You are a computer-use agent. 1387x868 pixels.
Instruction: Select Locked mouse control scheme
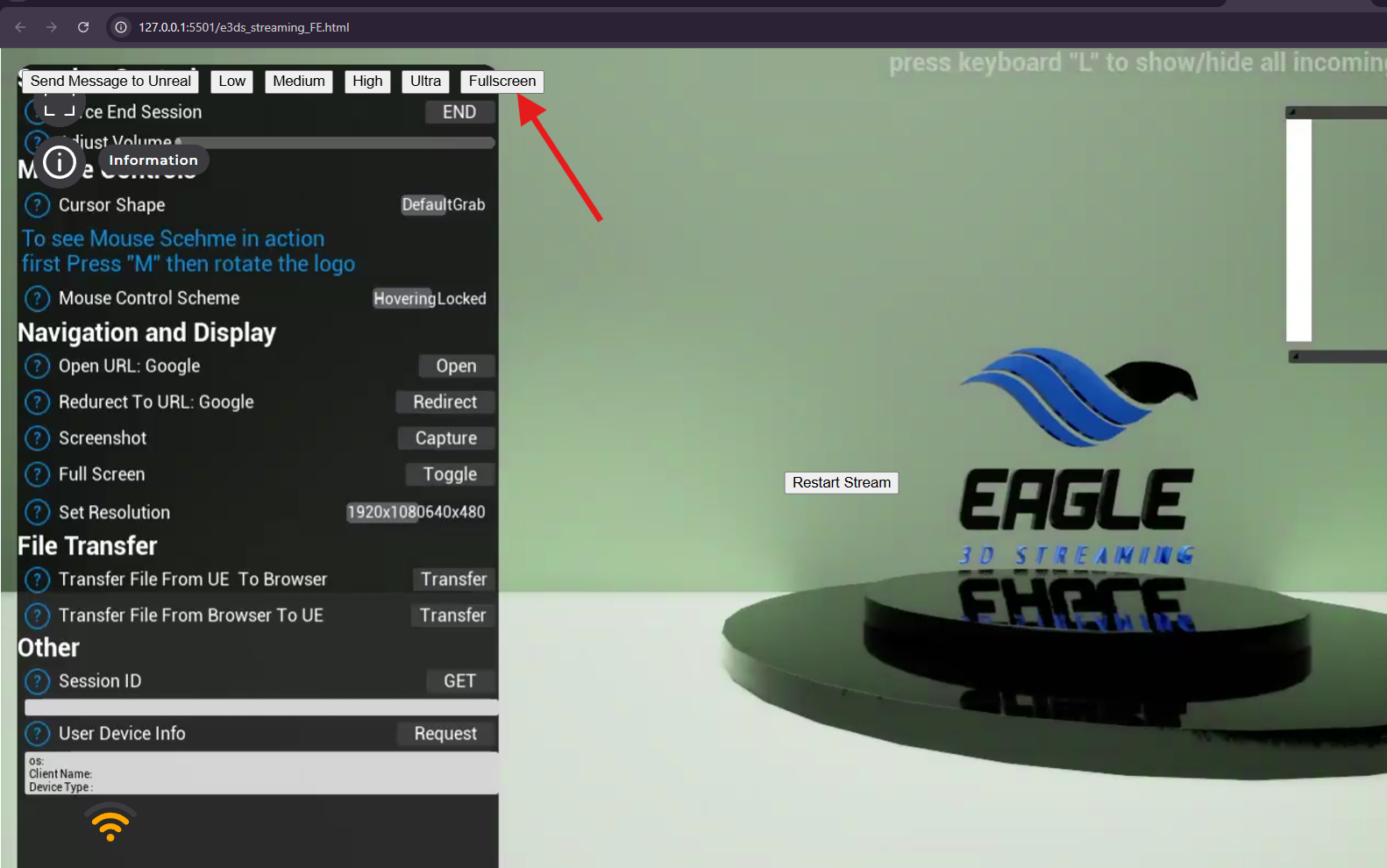pos(461,298)
